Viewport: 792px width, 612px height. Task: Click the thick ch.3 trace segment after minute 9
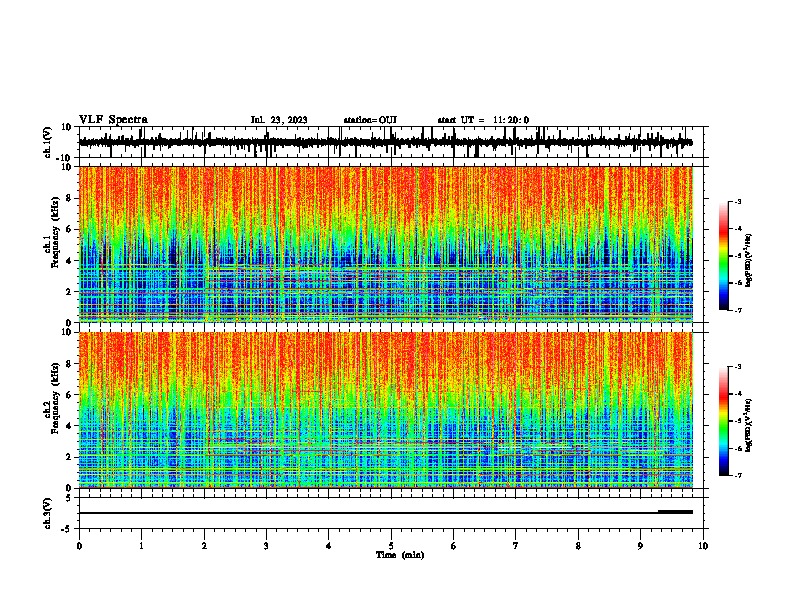pyautogui.click(x=675, y=512)
